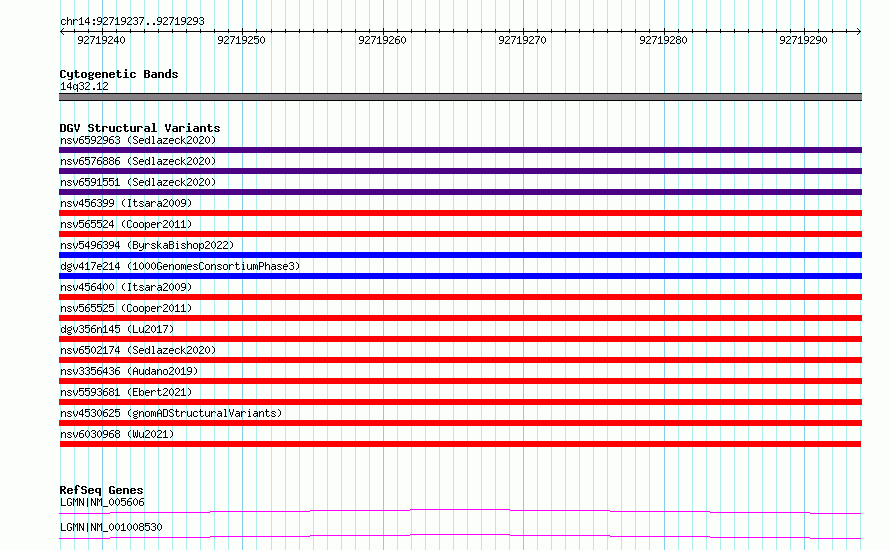Click the chr14:92719237..92719293 region label

132,22
